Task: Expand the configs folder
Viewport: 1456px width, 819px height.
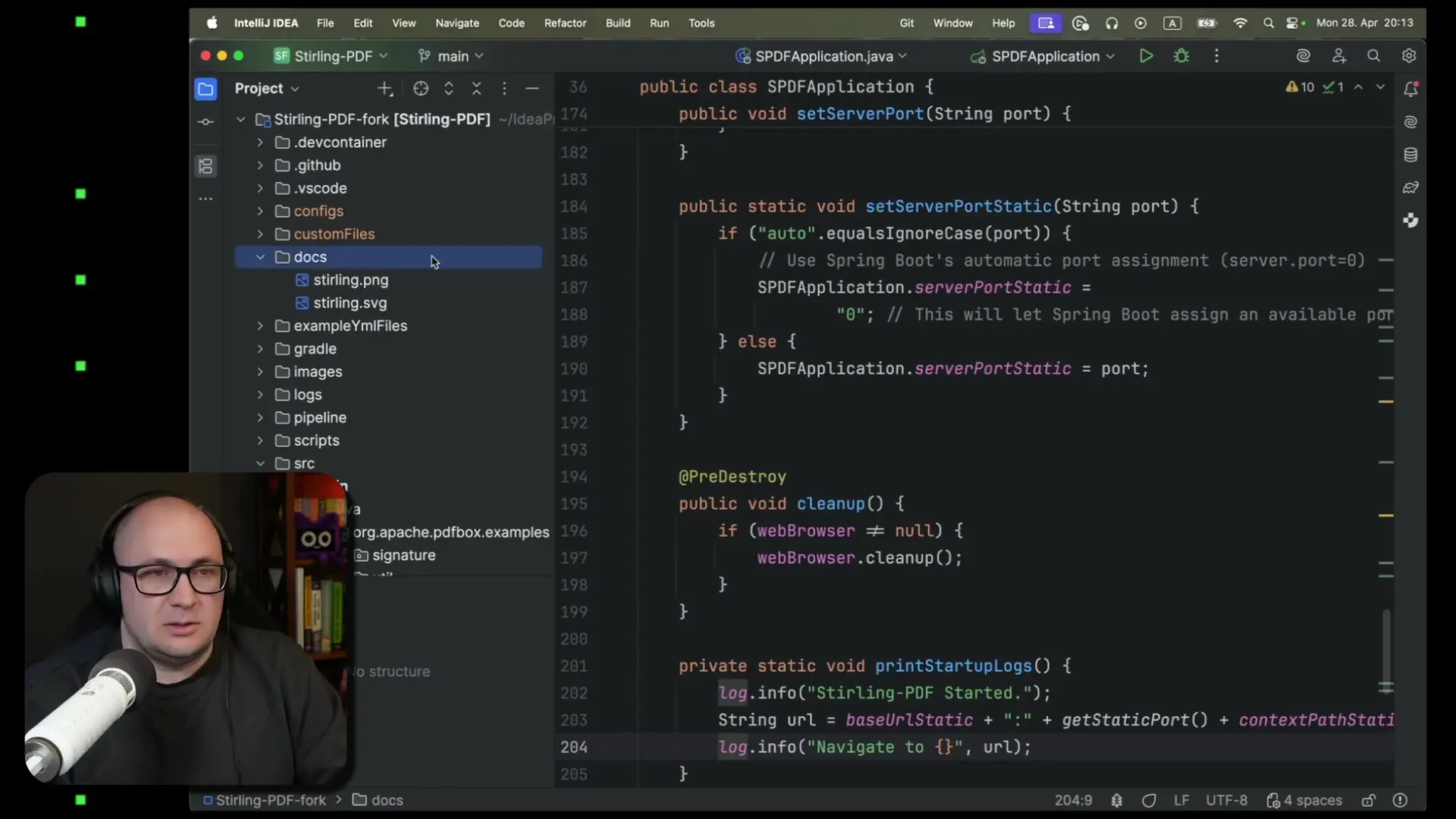Action: point(260,212)
